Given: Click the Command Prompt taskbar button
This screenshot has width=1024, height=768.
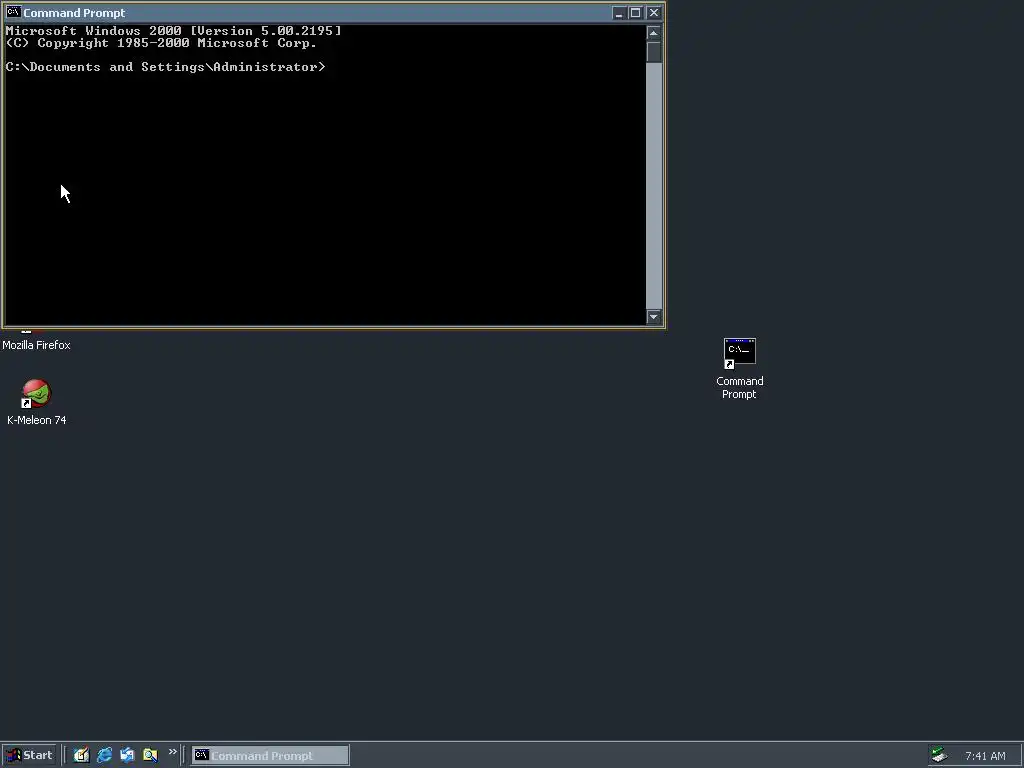Looking at the screenshot, I should tap(270, 756).
